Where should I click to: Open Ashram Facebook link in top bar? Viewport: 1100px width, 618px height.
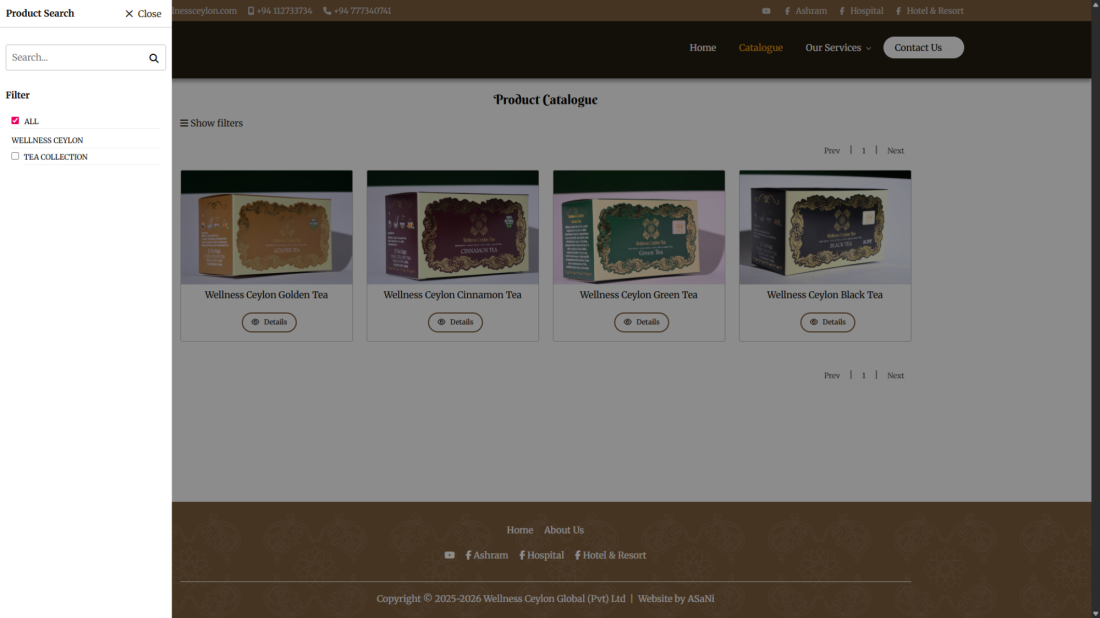[805, 11]
